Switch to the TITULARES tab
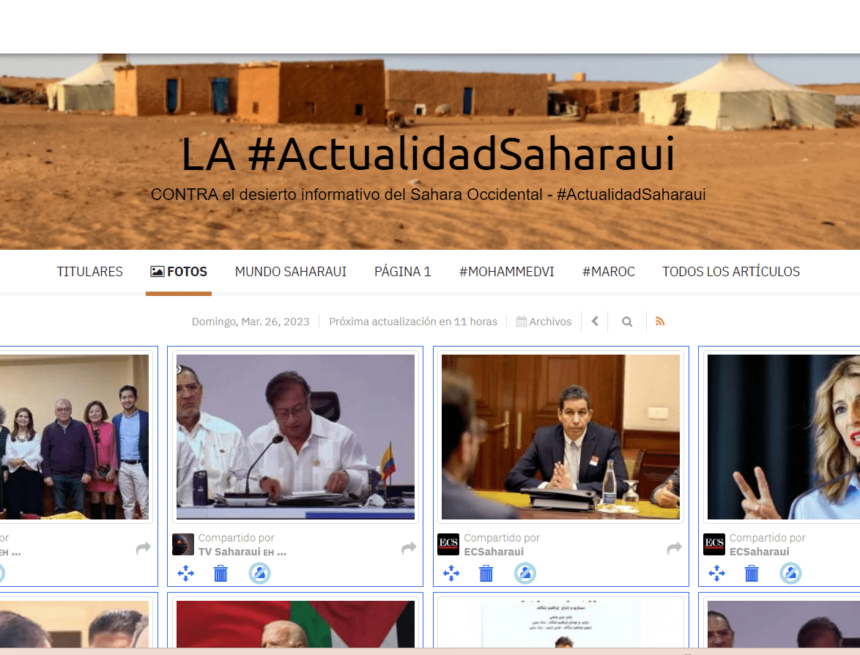The image size is (860, 655). tap(89, 271)
